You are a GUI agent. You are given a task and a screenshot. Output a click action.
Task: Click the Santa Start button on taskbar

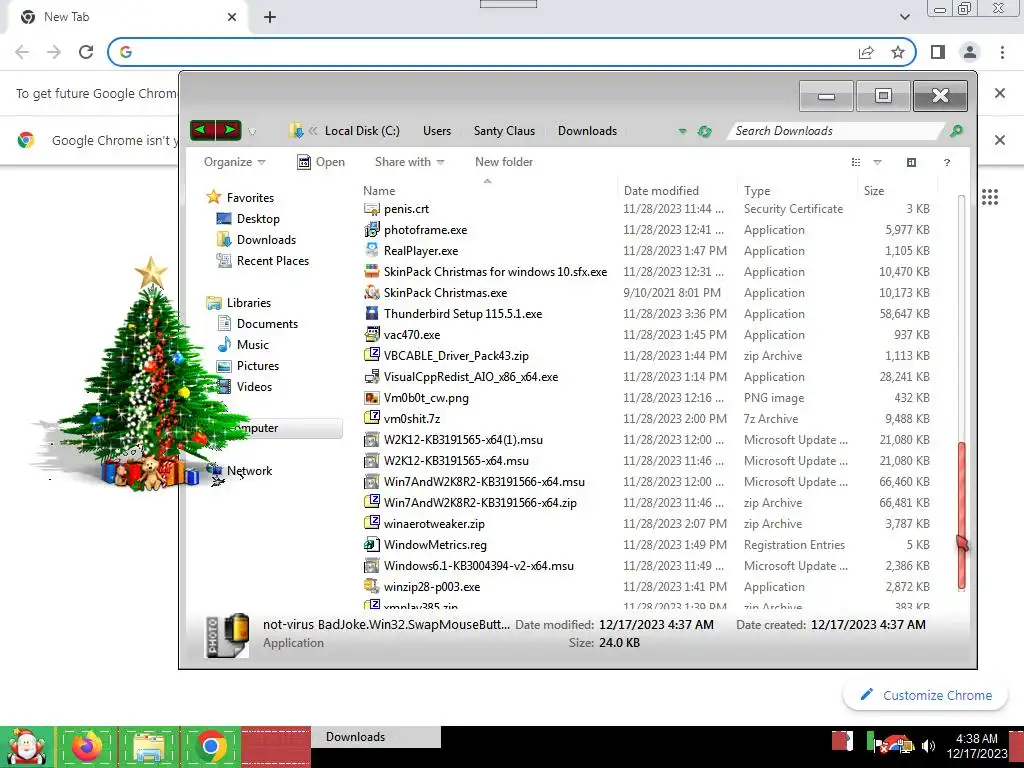click(26, 746)
